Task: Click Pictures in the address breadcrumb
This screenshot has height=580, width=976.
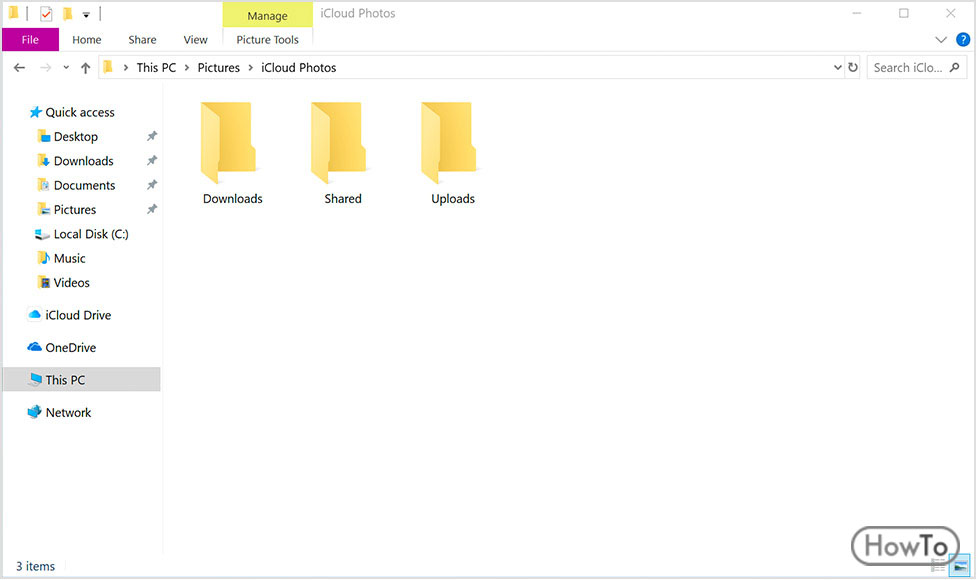Action: [218, 68]
